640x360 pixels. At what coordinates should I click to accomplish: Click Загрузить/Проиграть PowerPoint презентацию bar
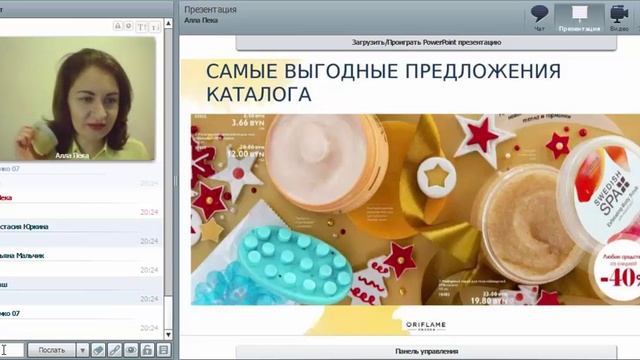[x=426, y=42]
